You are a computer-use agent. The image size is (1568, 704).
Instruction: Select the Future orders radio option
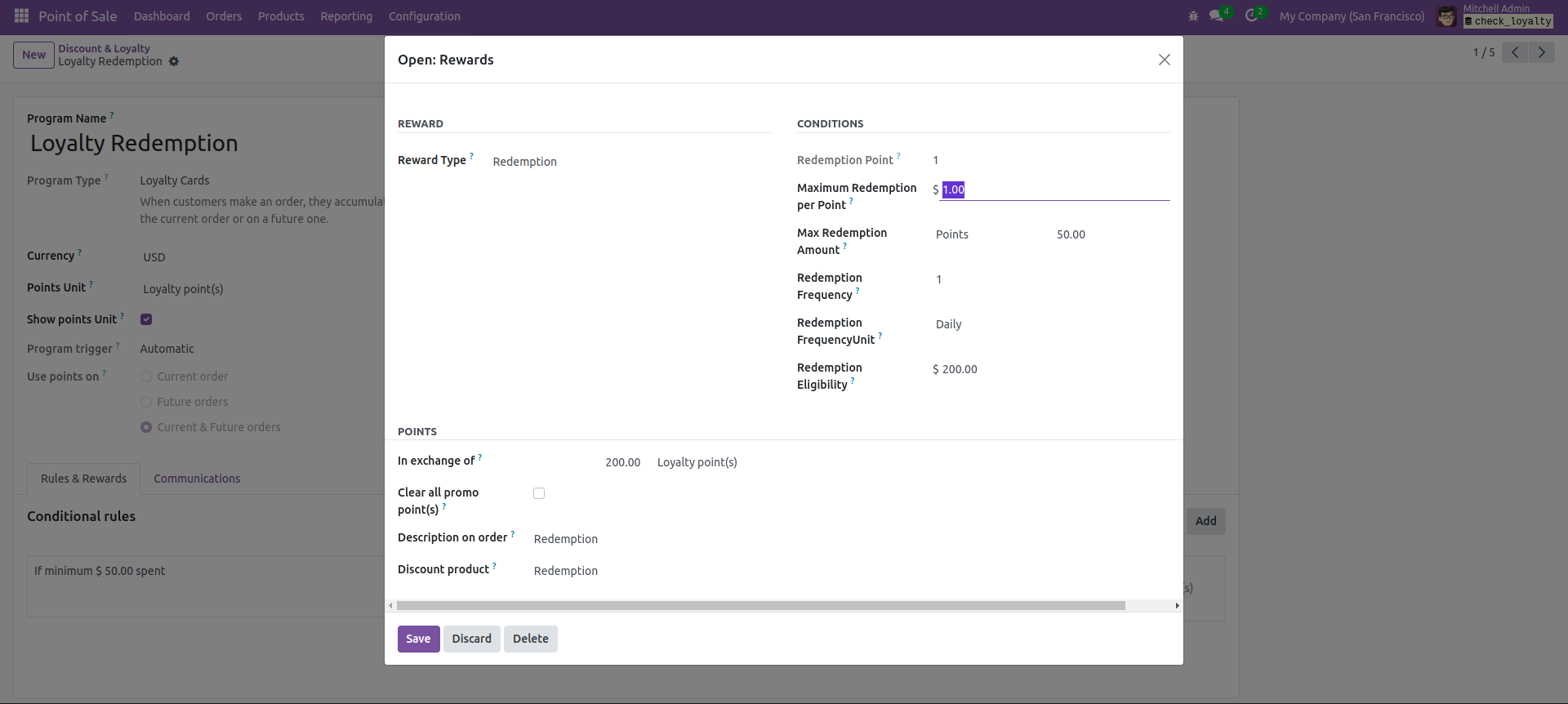click(146, 402)
